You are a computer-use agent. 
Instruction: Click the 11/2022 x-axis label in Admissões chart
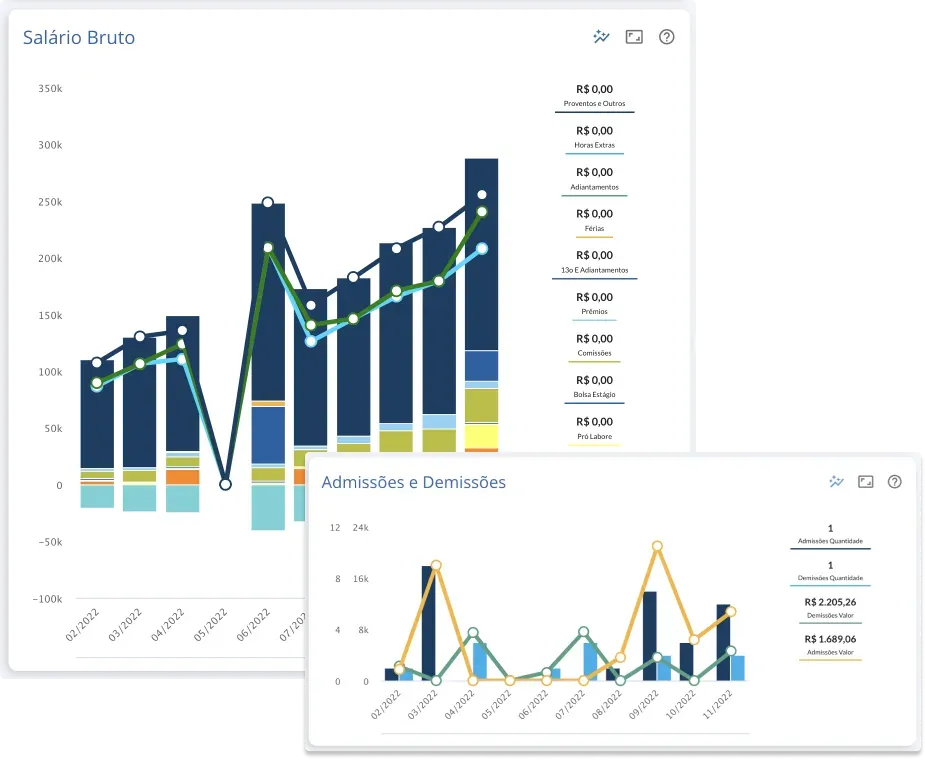[x=717, y=704]
